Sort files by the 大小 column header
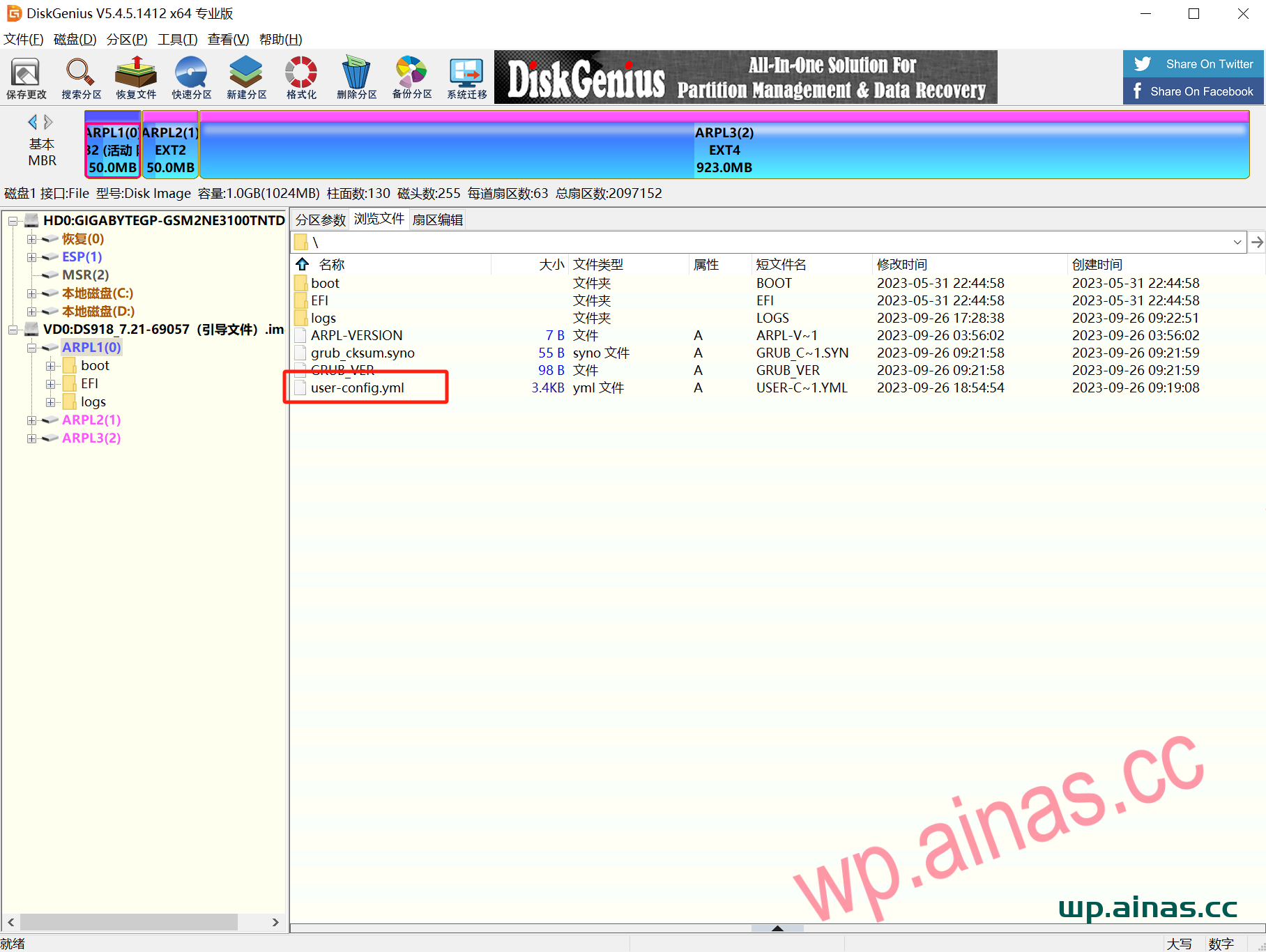 (x=551, y=264)
